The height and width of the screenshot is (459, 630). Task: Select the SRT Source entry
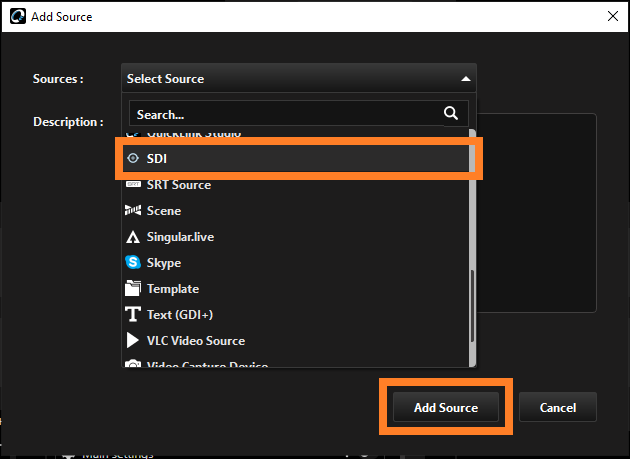click(x=178, y=185)
